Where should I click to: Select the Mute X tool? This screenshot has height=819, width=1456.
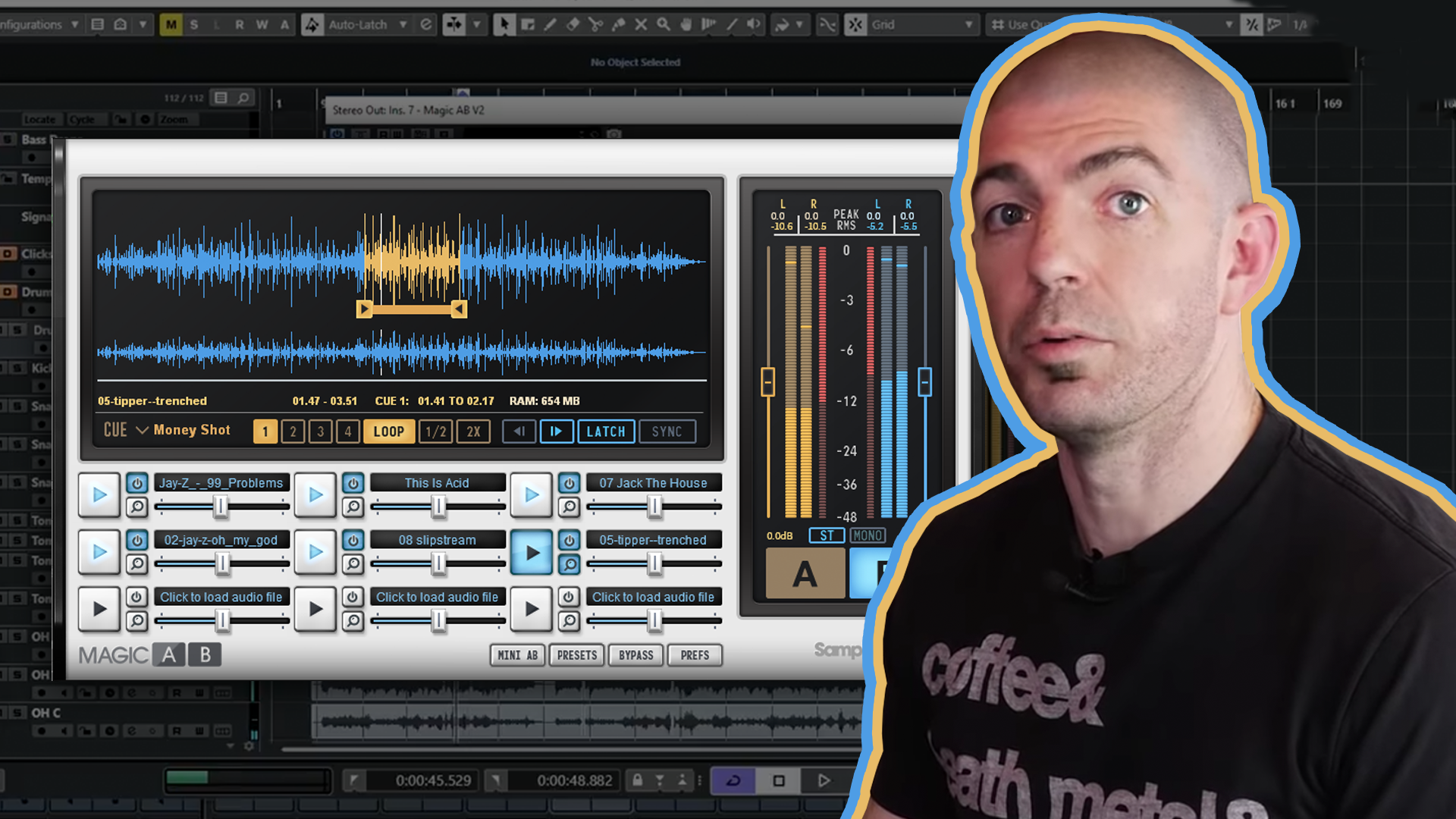tap(641, 24)
